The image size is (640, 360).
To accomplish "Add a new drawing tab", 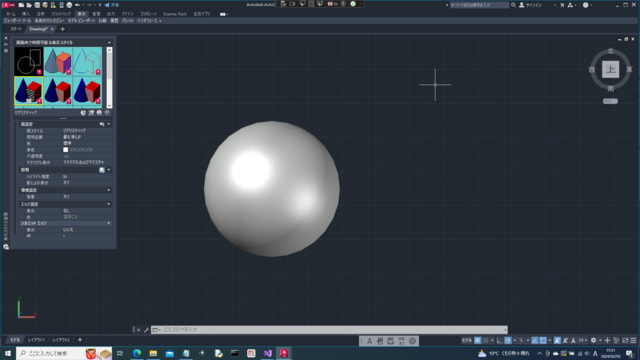I will click(x=62, y=29).
